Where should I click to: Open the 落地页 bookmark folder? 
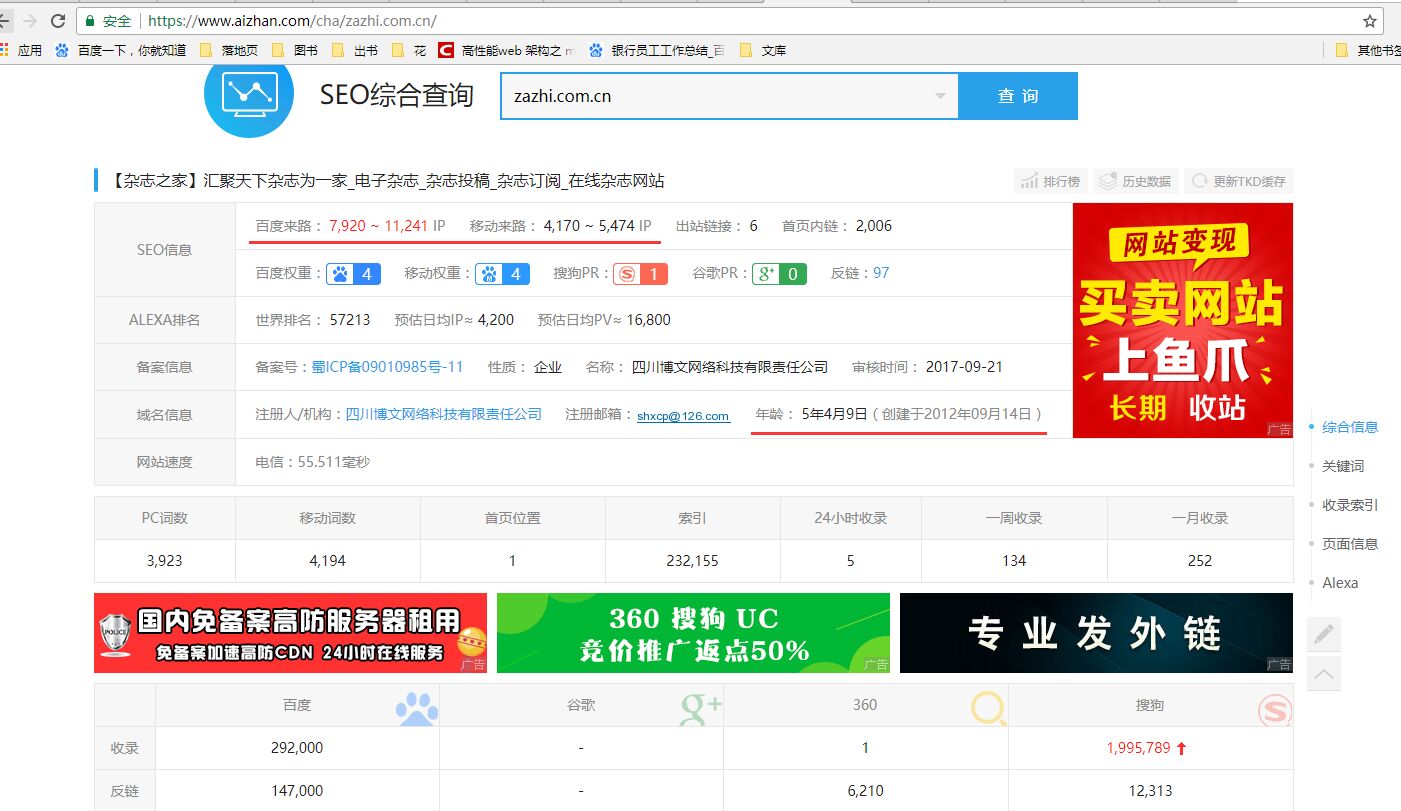pos(229,50)
